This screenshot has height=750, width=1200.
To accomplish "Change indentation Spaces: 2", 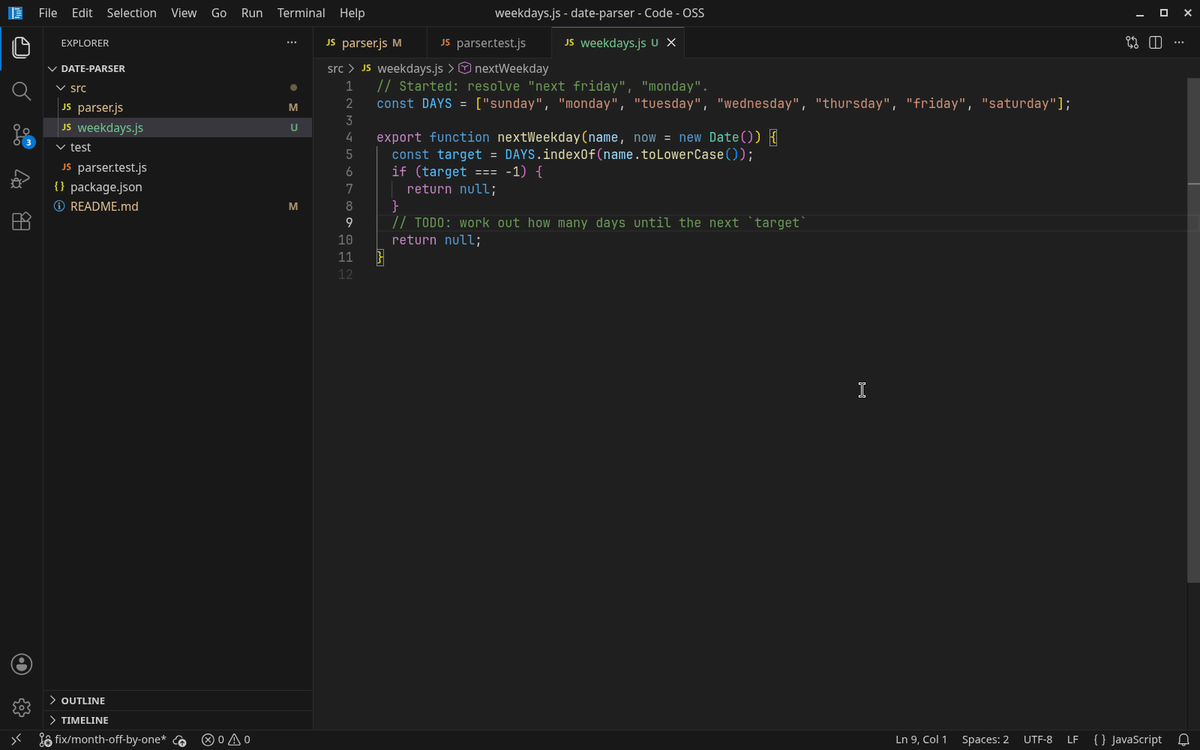I will pyautogui.click(x=985, y=740).
